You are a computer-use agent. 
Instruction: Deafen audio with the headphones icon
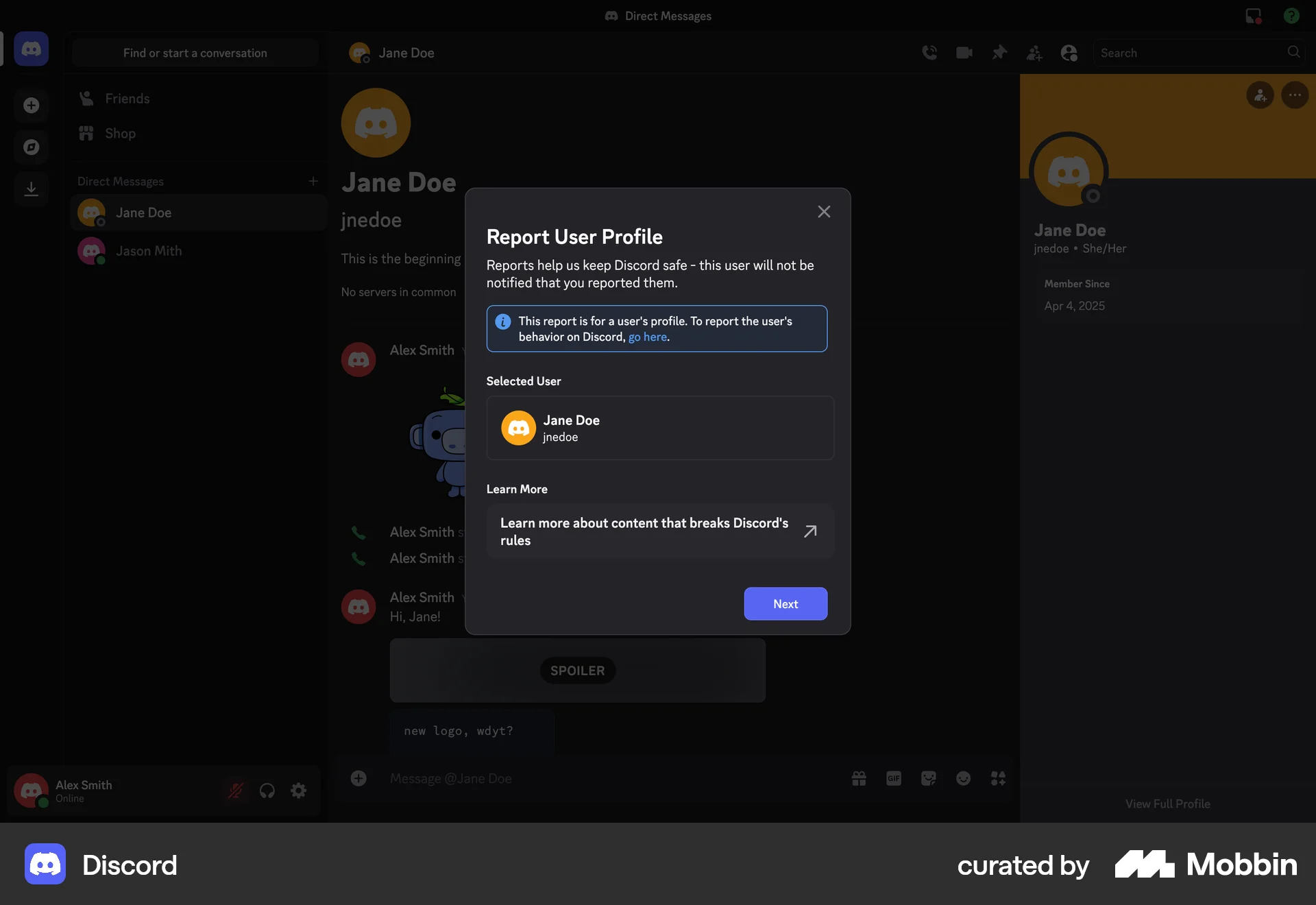coord(267,791)
